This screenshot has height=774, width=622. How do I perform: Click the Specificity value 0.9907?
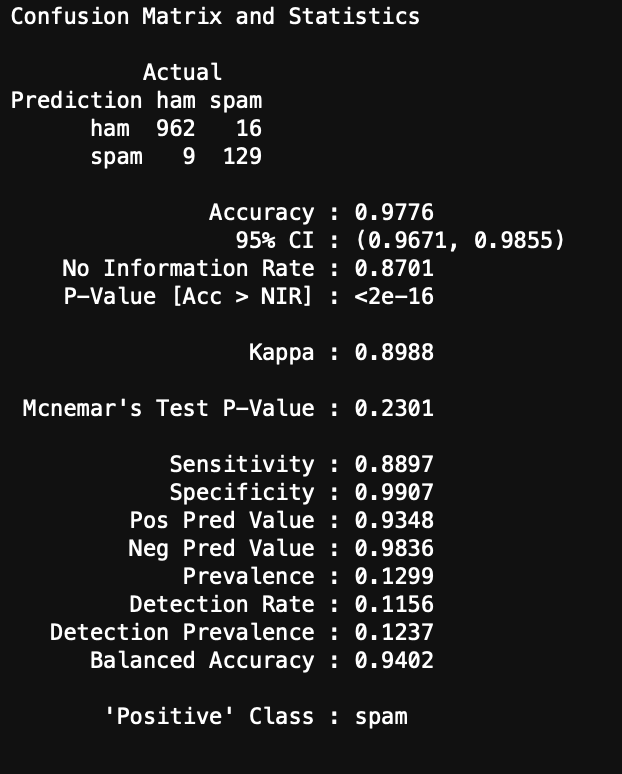pos(394,492)
